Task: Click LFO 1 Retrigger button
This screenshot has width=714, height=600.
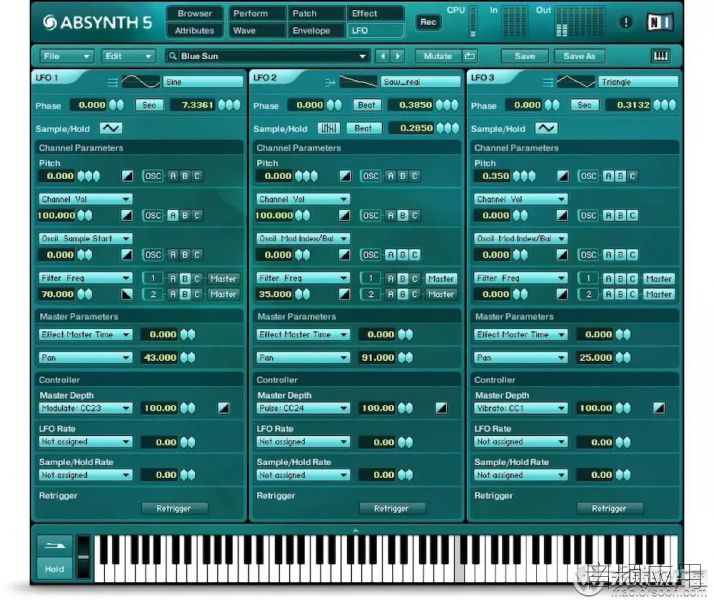Action: tap(174, 508)
